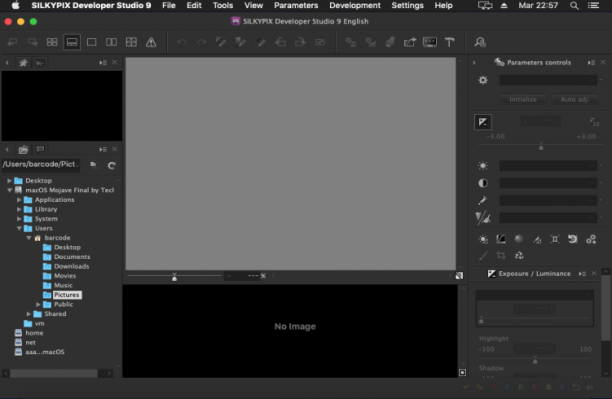Click the refresh folder icon
Viewport: 612px width, 399px height.
[x=111, y=165]
